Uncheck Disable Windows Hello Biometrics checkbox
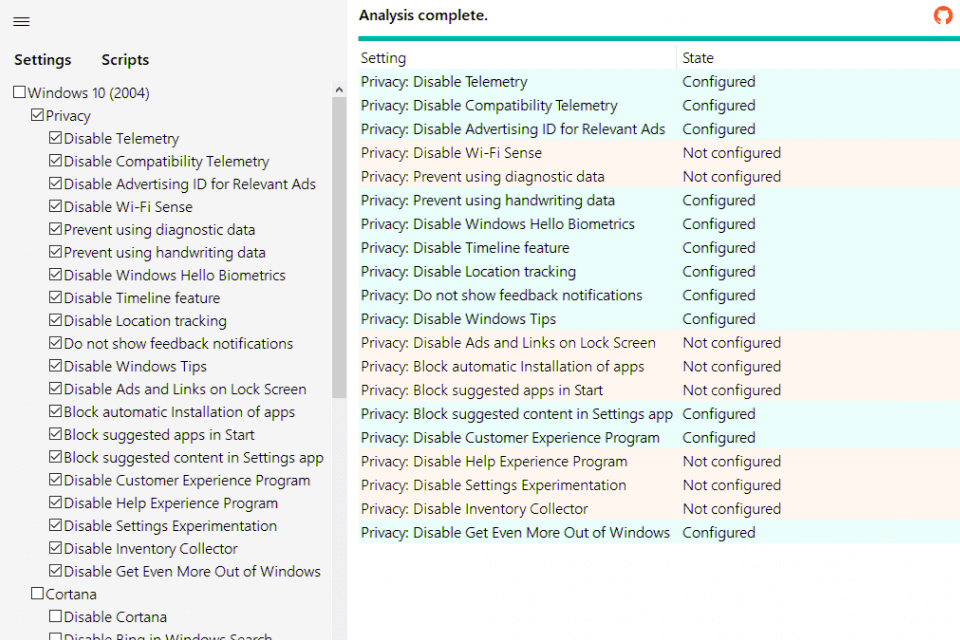This screenshot has width=960, height=640. 56,274
